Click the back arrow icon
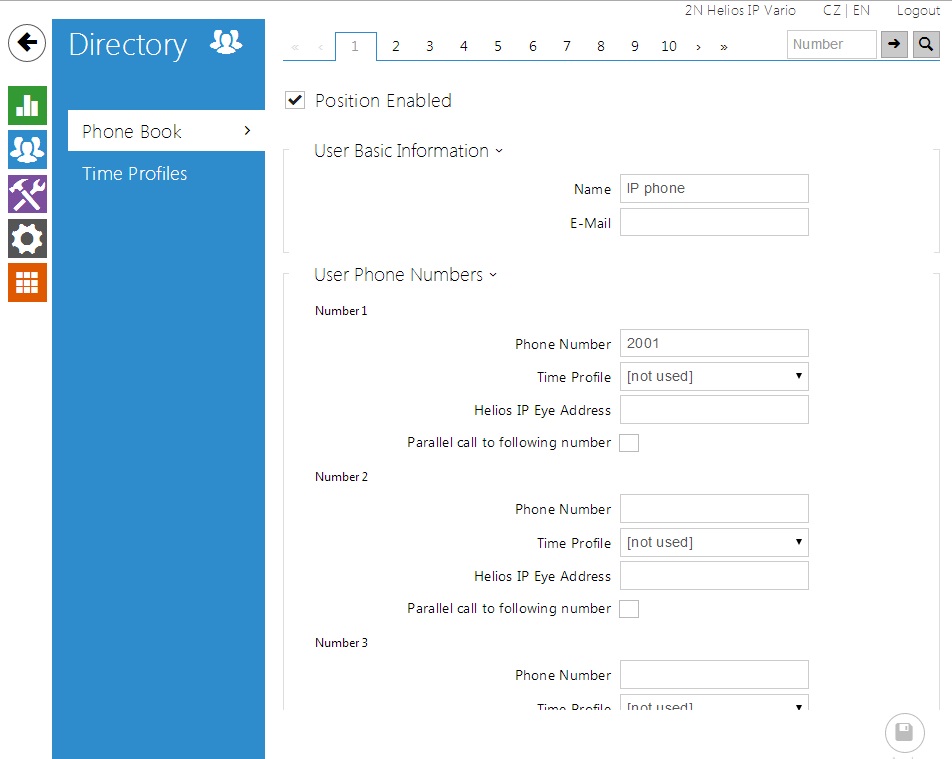This screenshot has height=759, width=952. click(x=27, y=43)
